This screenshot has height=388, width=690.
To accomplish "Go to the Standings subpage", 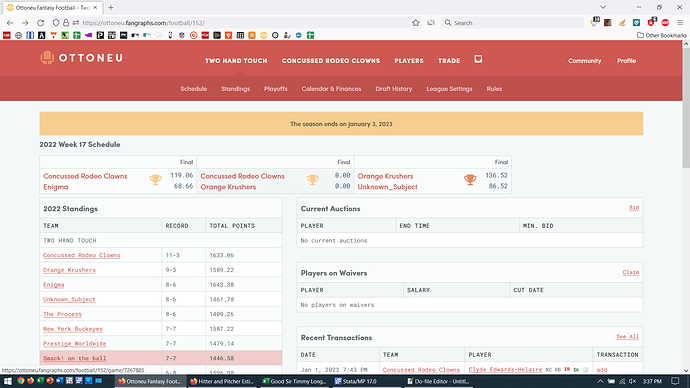I will 235,88.
